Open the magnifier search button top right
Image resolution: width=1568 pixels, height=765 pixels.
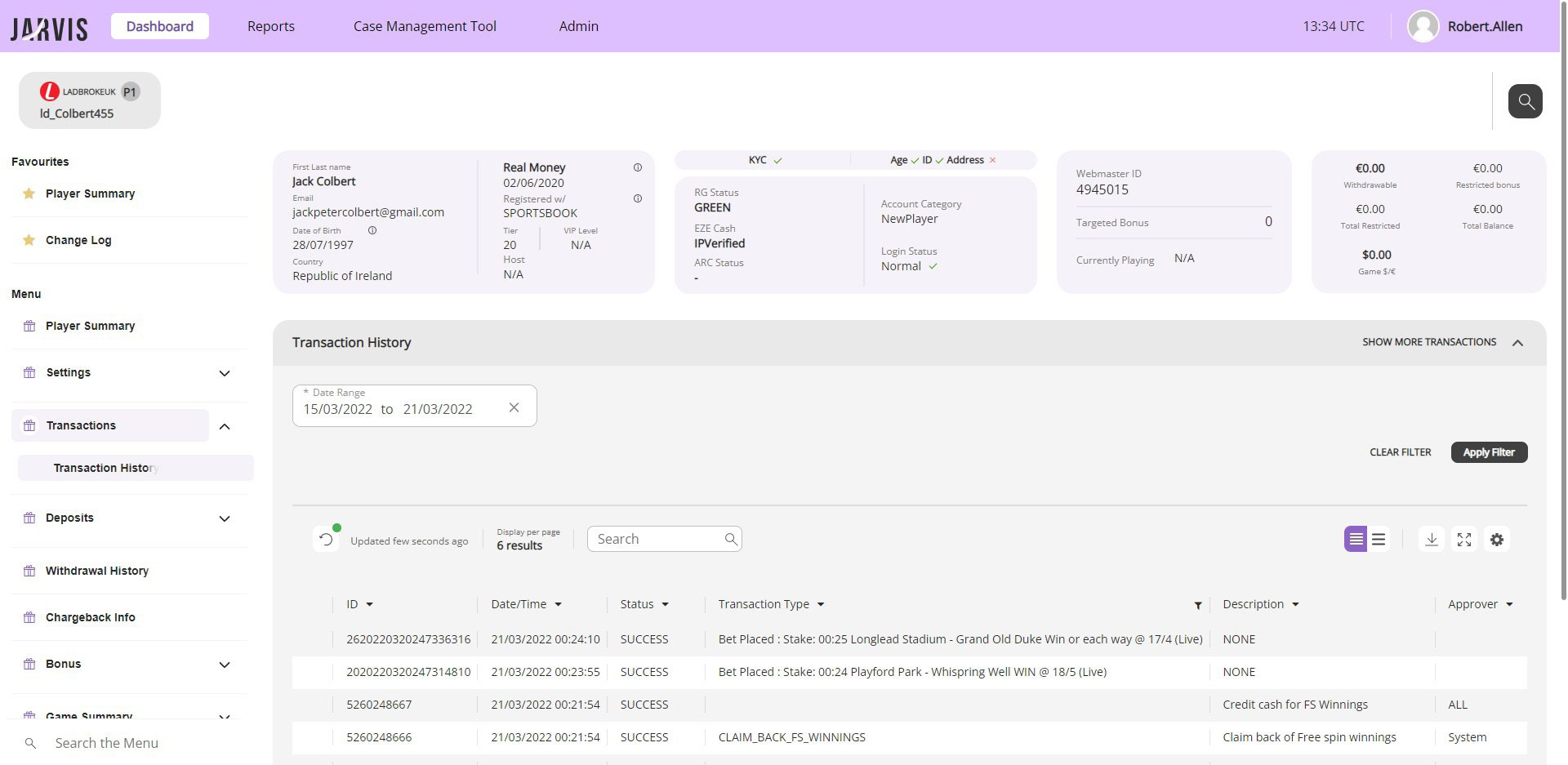[1525, 101]
